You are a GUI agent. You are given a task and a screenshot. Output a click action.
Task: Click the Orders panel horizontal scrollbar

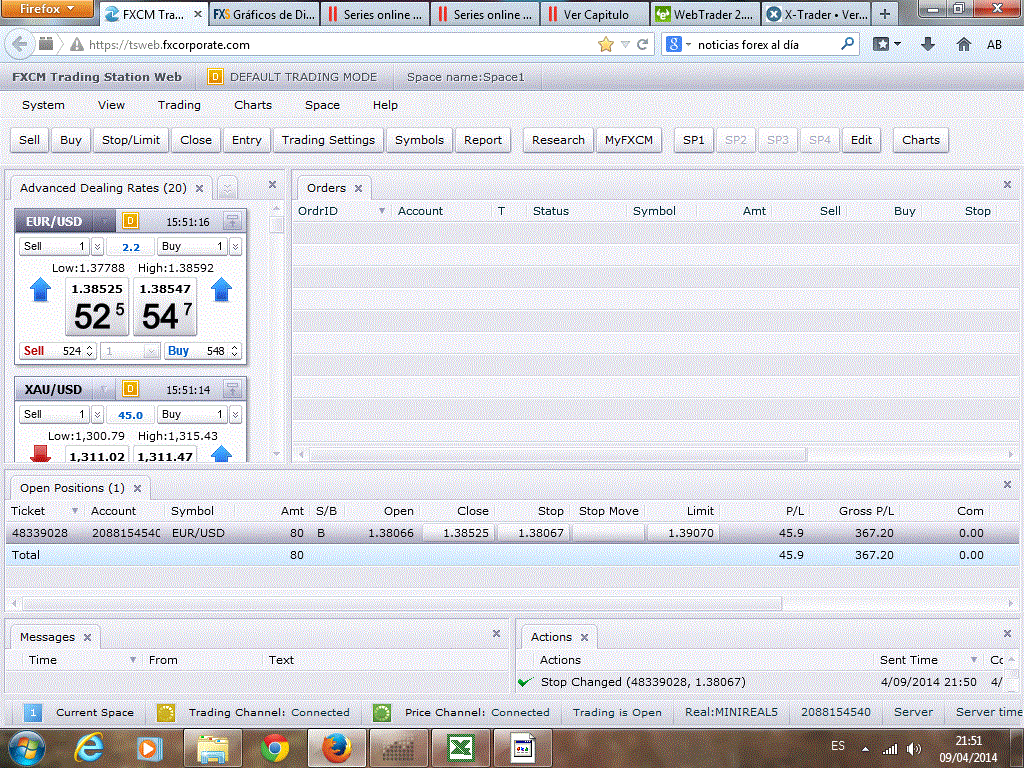pyautogui.click(x=558, y=454)
